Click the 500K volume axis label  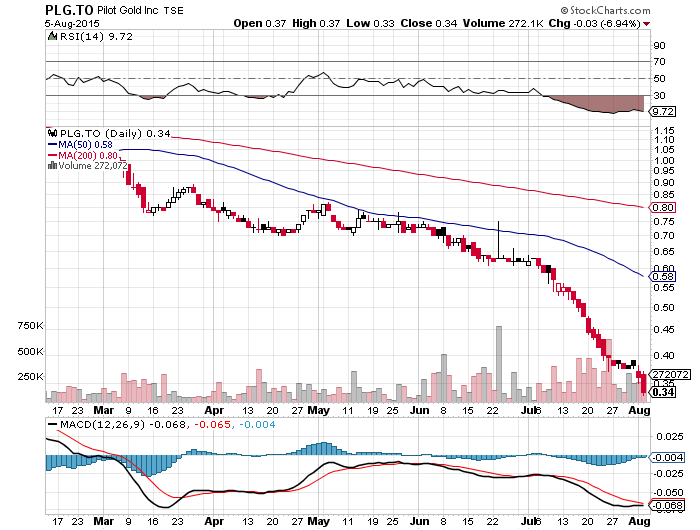[30, 352]
